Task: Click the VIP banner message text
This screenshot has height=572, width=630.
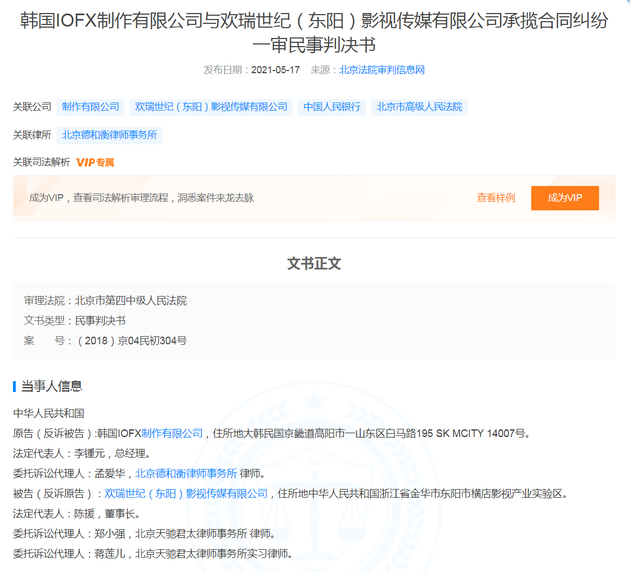Action: (141, 198)
